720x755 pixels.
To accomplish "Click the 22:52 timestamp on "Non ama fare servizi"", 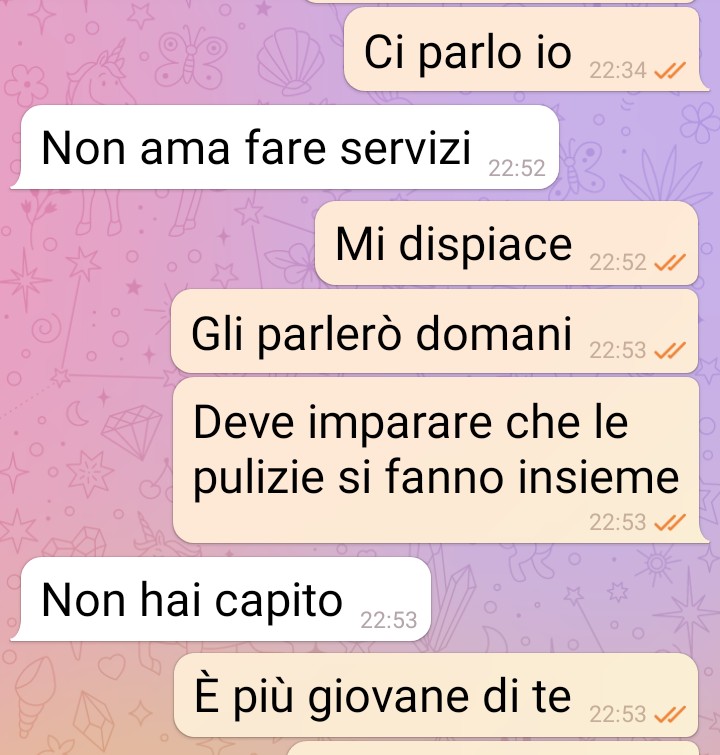I will point(517,168).
